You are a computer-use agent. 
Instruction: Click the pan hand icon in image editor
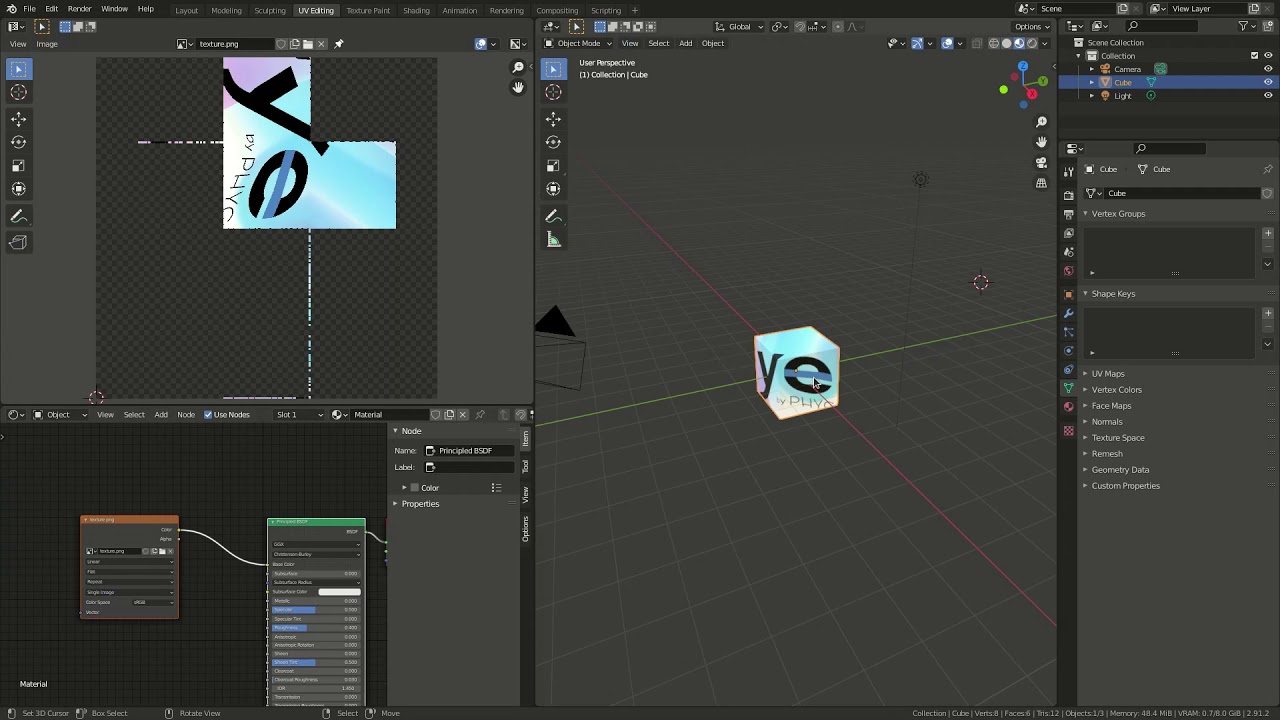coord(518,88)
